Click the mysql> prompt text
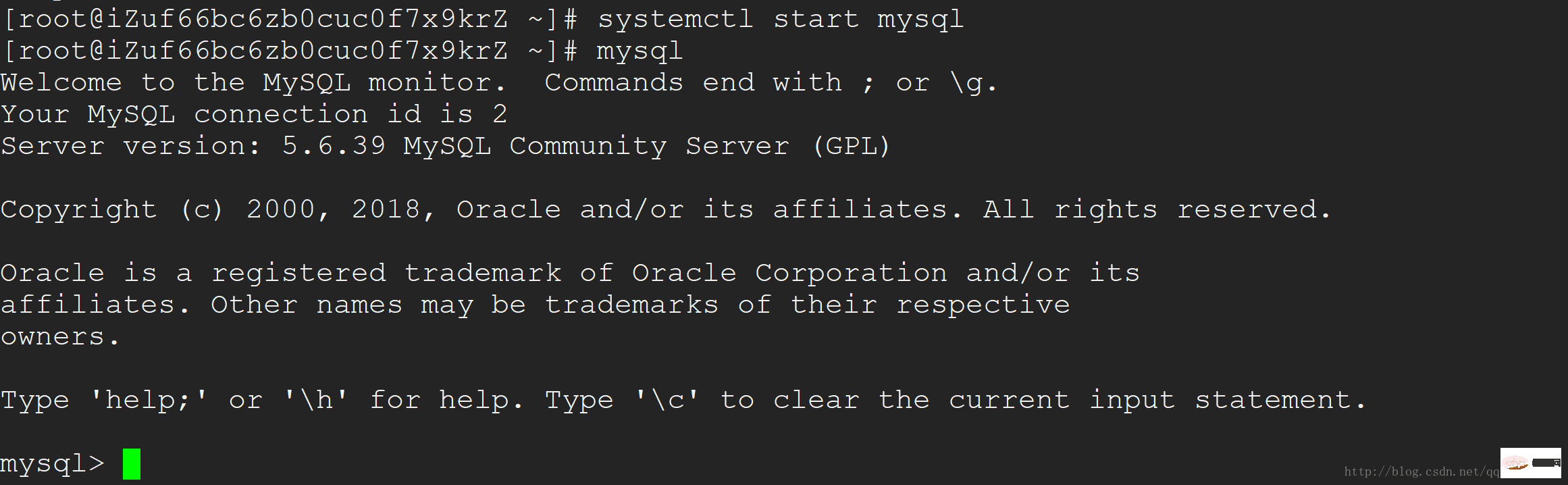The height and width of the screenshot is (485, 1568). (53, 464)
